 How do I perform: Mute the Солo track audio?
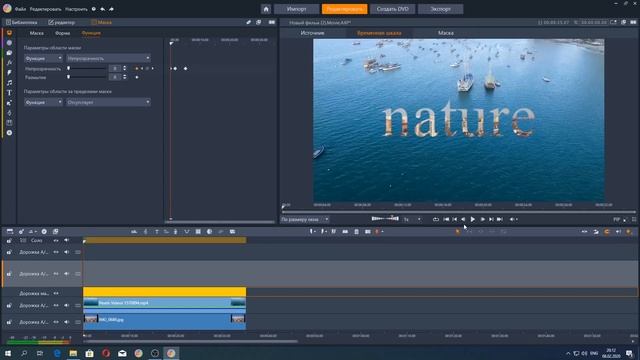[67, 240]
